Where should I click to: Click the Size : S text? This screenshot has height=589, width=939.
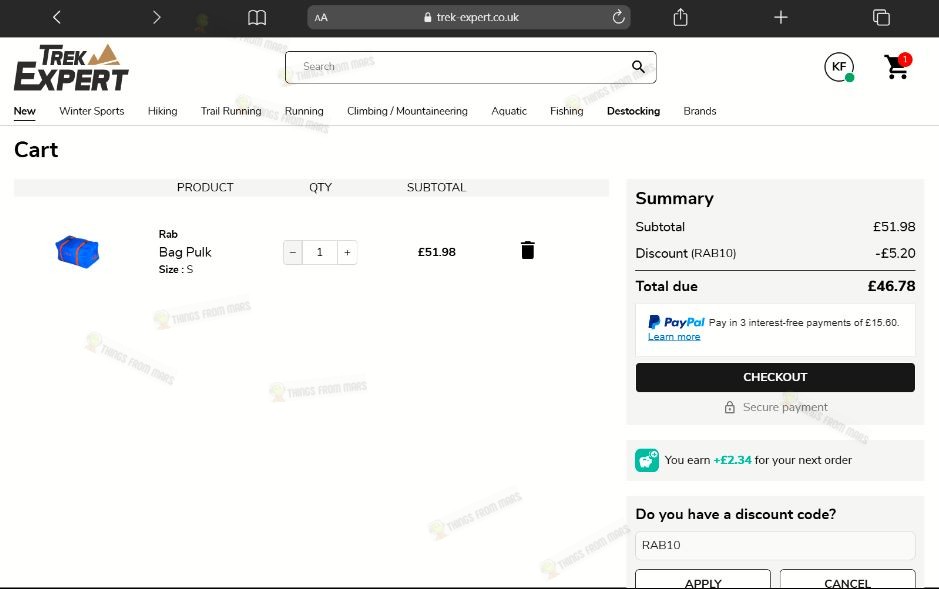175,269
